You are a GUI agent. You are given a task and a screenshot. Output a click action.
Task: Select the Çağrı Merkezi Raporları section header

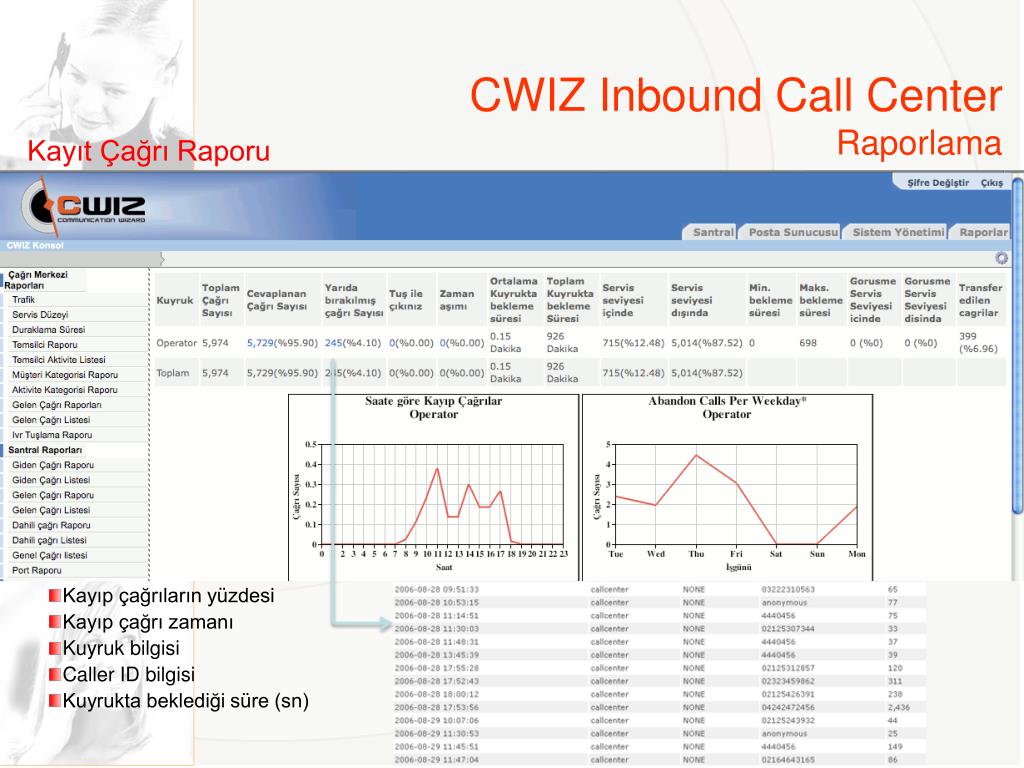click(37, 280)
